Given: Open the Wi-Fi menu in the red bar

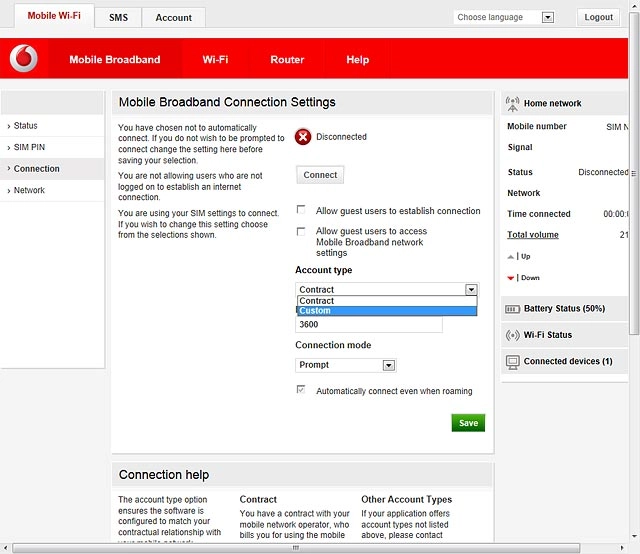Looking at the screenshot, I should click(x=215, y=60).
